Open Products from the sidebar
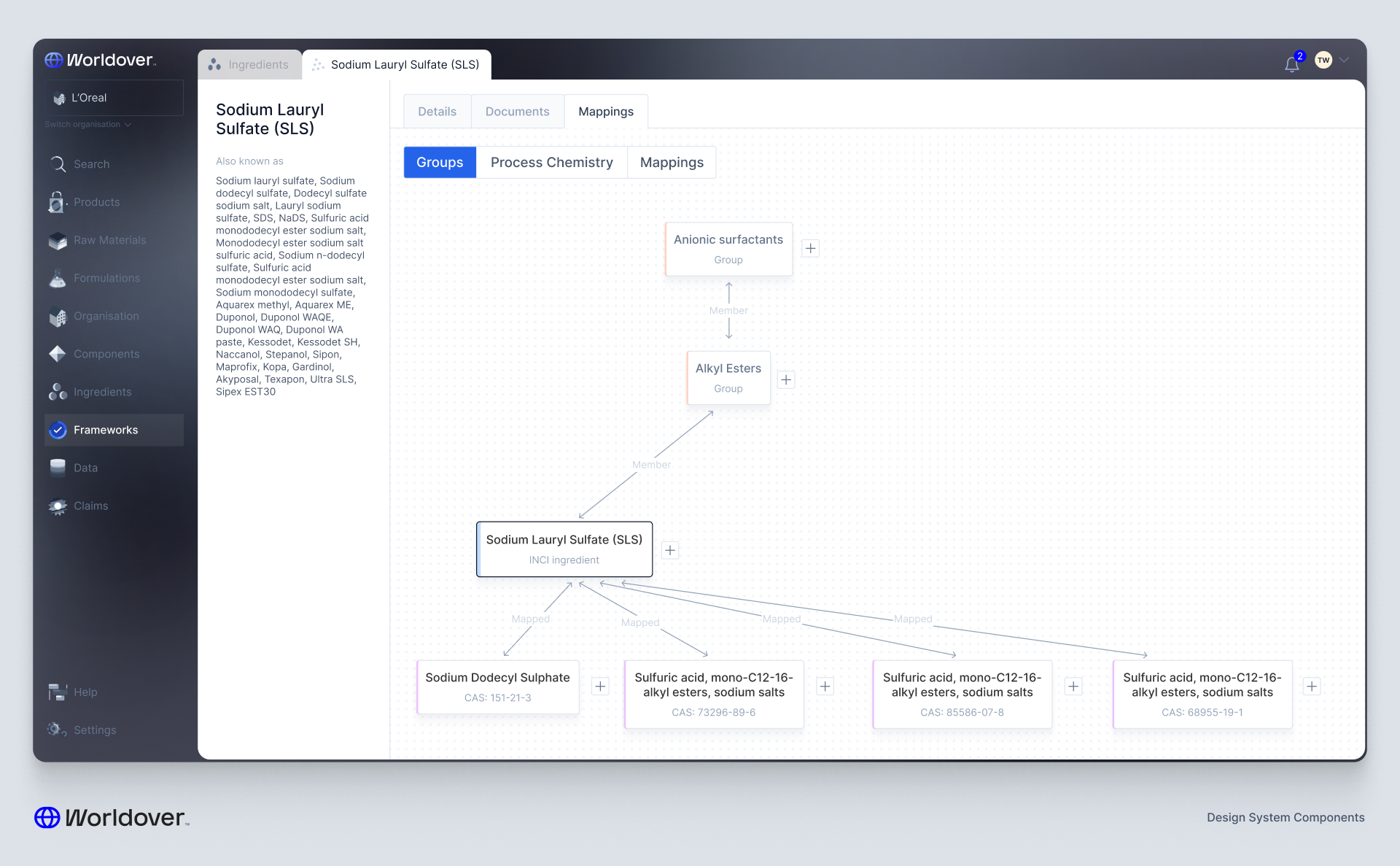This screenshot has height=866, width=1400. coord(96,202)
